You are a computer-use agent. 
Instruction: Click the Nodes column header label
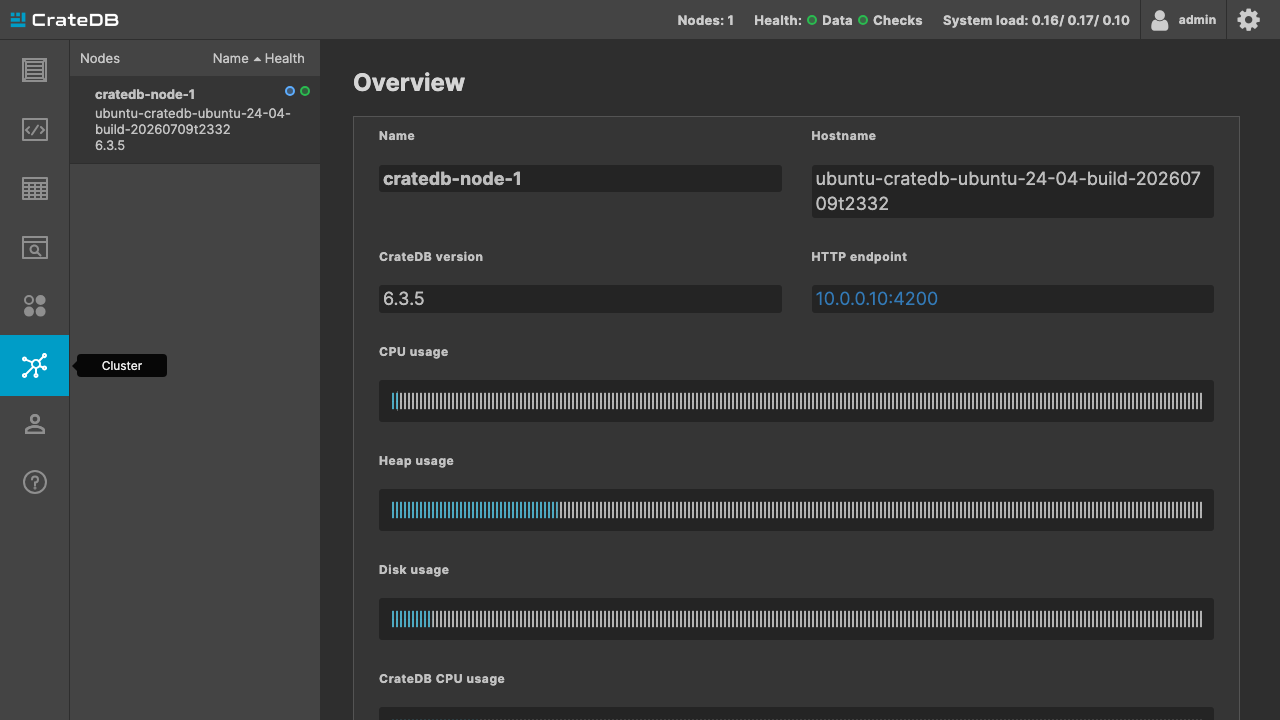pos(100,58)
